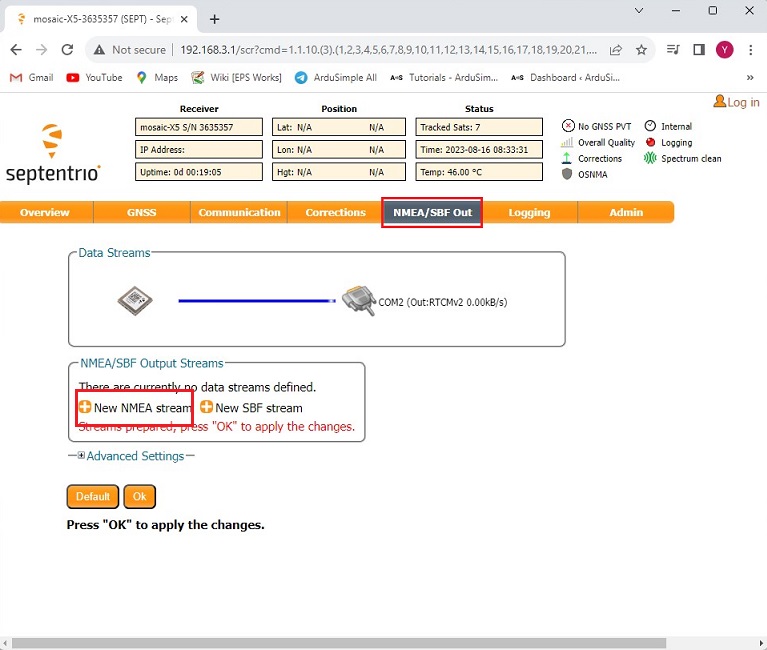Show more bookmarks via the overflow chevron
The height and width of the screenshot is (650, 767).
[750, 77]
